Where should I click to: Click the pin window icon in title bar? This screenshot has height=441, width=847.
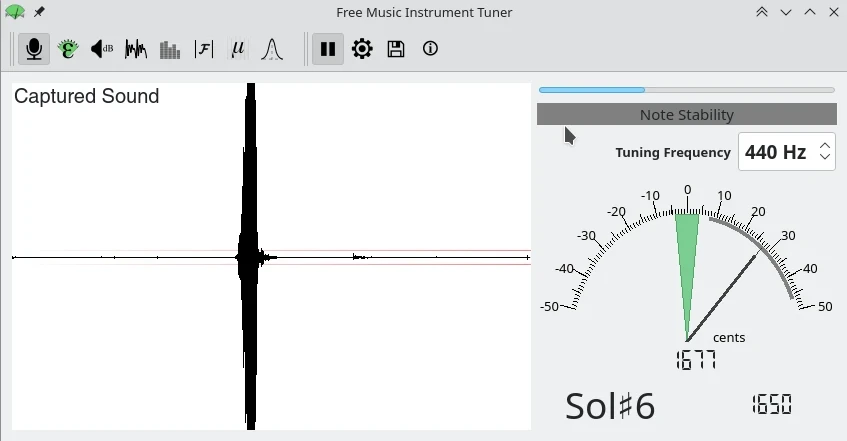pos(39,12)
